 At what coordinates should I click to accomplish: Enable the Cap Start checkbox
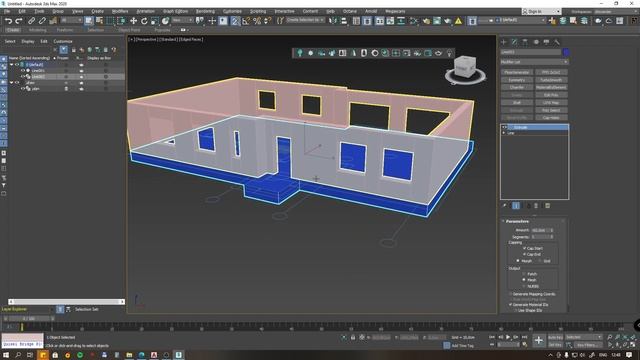tap(524, 248)
